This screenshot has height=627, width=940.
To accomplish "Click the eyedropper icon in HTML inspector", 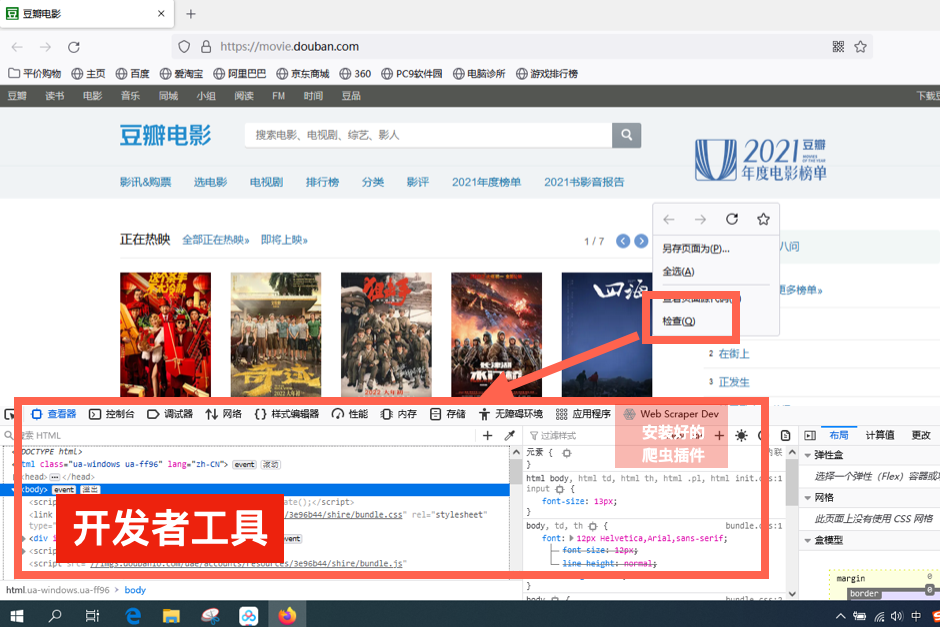I will pos(509,436).
